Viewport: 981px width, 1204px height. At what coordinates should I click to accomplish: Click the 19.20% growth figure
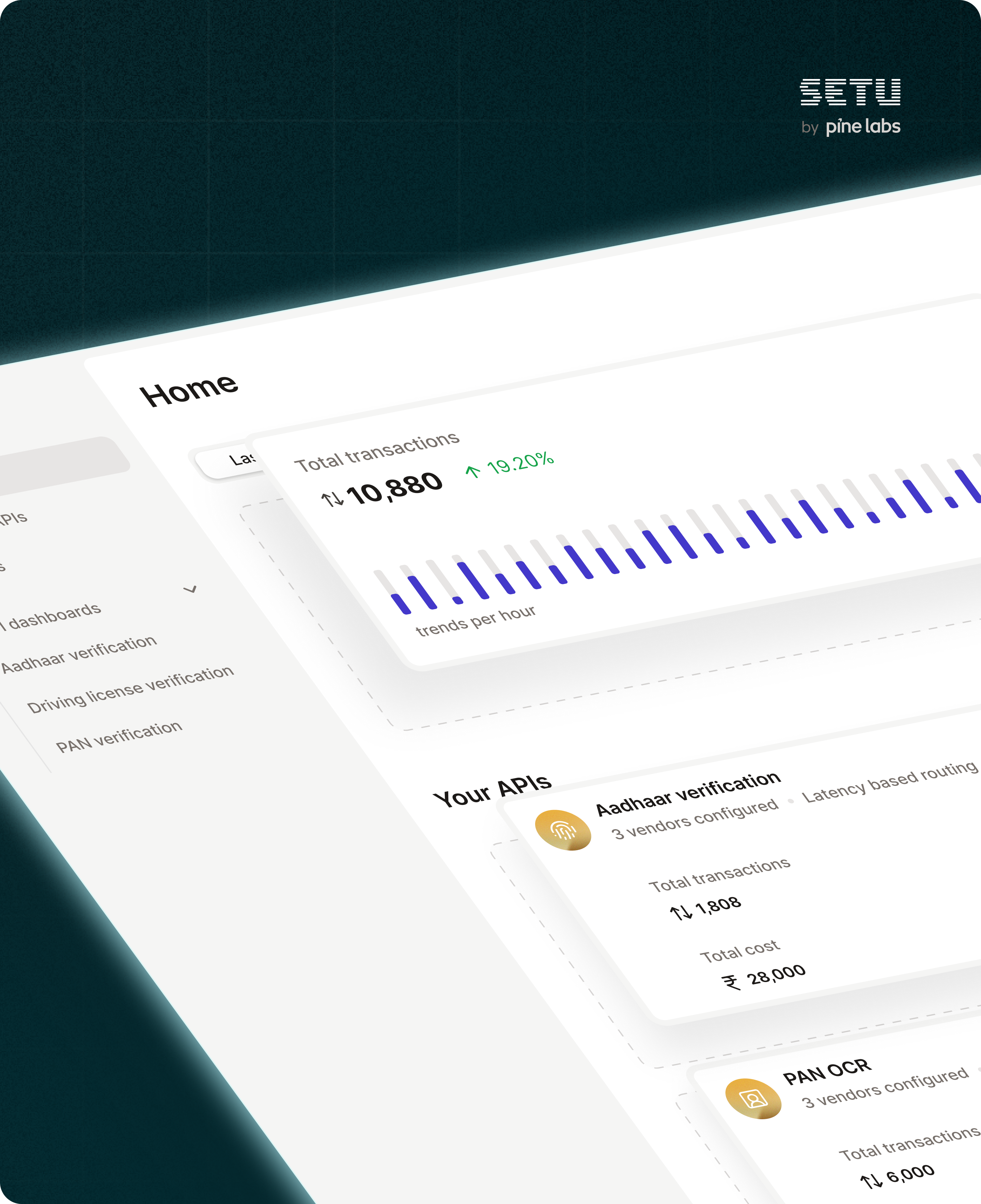click(520, 463)
